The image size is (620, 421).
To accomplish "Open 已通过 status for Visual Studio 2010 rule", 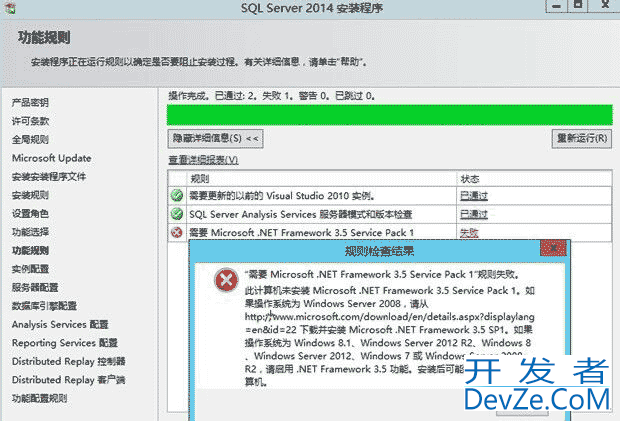I will click(473, 195).
